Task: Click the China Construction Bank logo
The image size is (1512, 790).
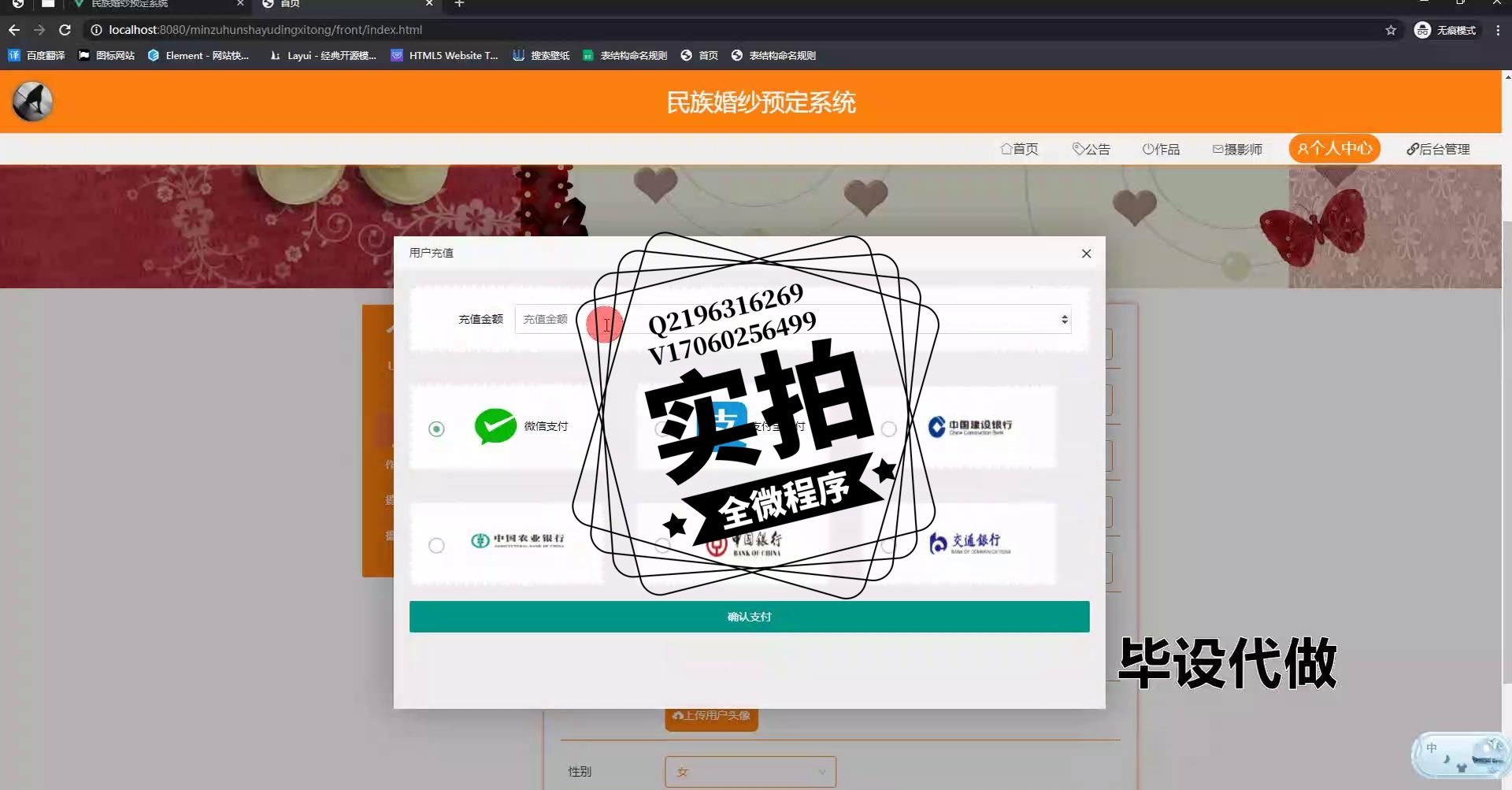Action: pyautogui.click(x=970, y=427)
